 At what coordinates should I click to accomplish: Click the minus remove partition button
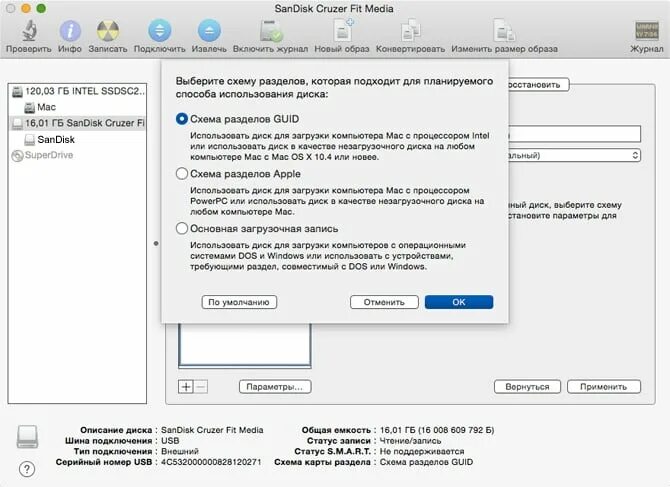click(x=201, y=387)
